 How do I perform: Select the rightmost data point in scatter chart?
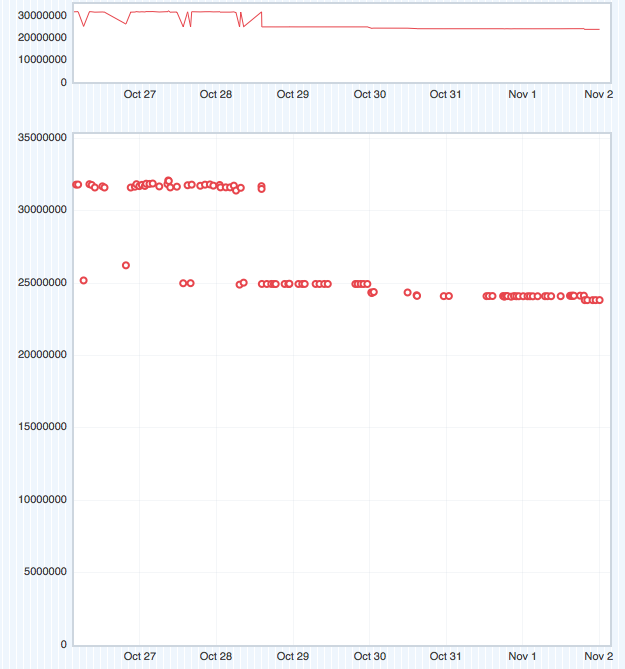[x=599, y=300]
